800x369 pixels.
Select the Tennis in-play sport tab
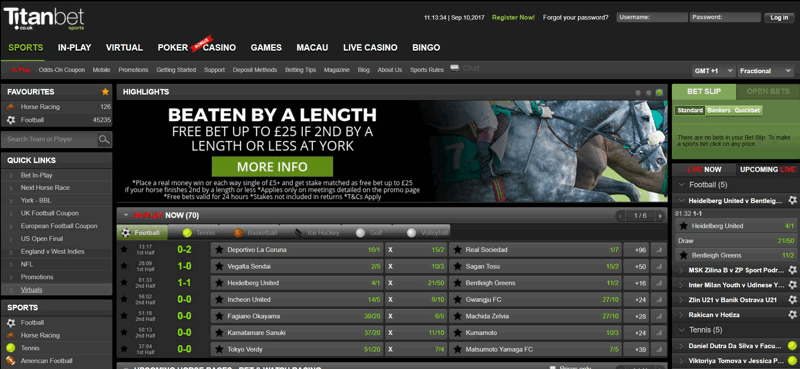point(198,233)
